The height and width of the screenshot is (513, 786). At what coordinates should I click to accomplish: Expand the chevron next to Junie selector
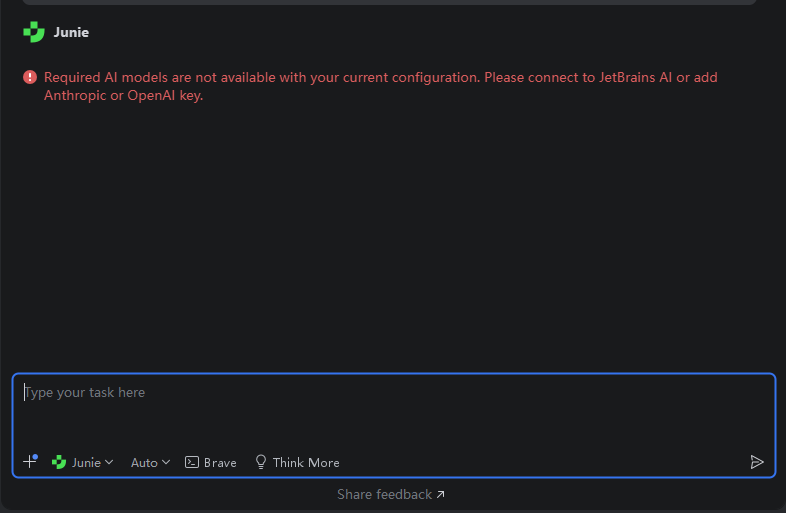point(109,462)
